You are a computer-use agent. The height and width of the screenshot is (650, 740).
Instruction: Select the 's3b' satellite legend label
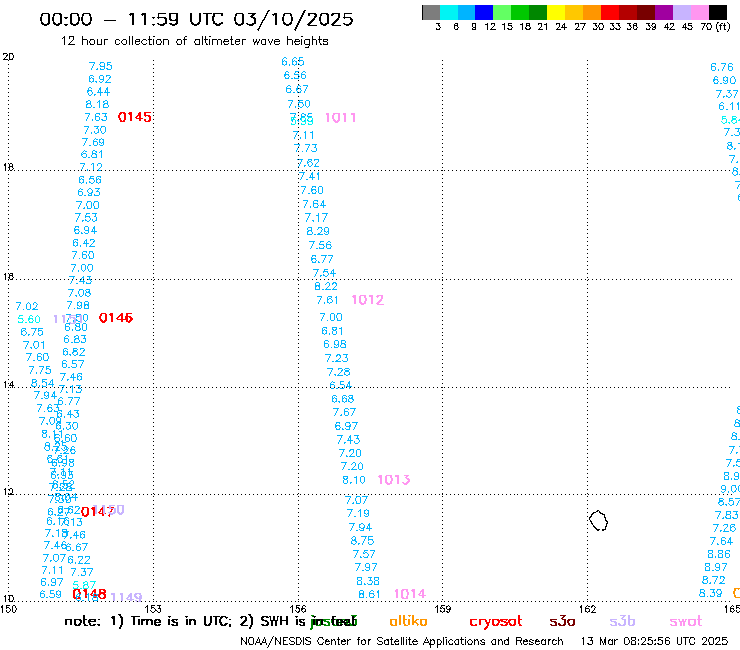click(622, 621)
